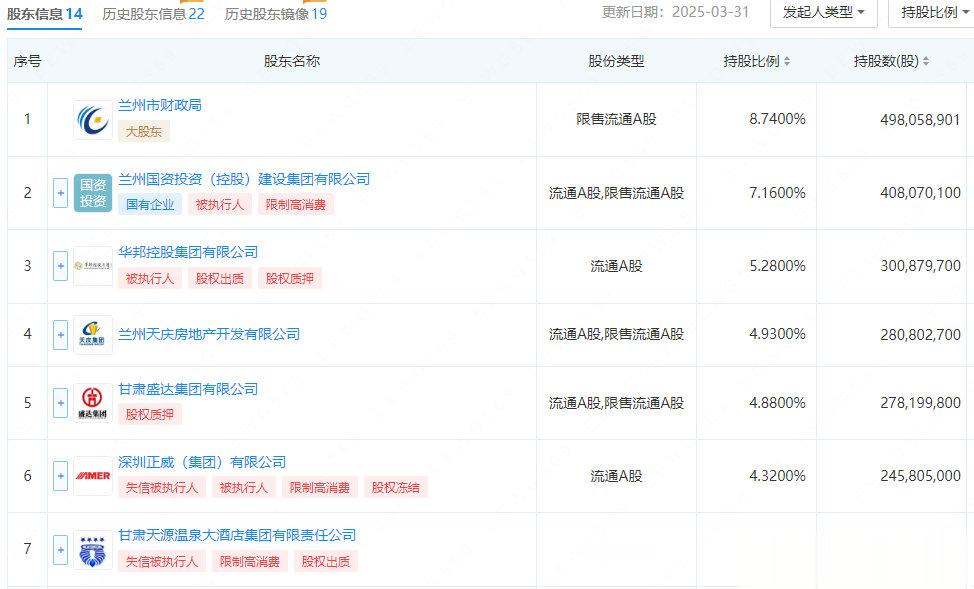Screen dimensions: 974x589
Task: Click the 股份类型 column header
Action: tap(616, 61)
